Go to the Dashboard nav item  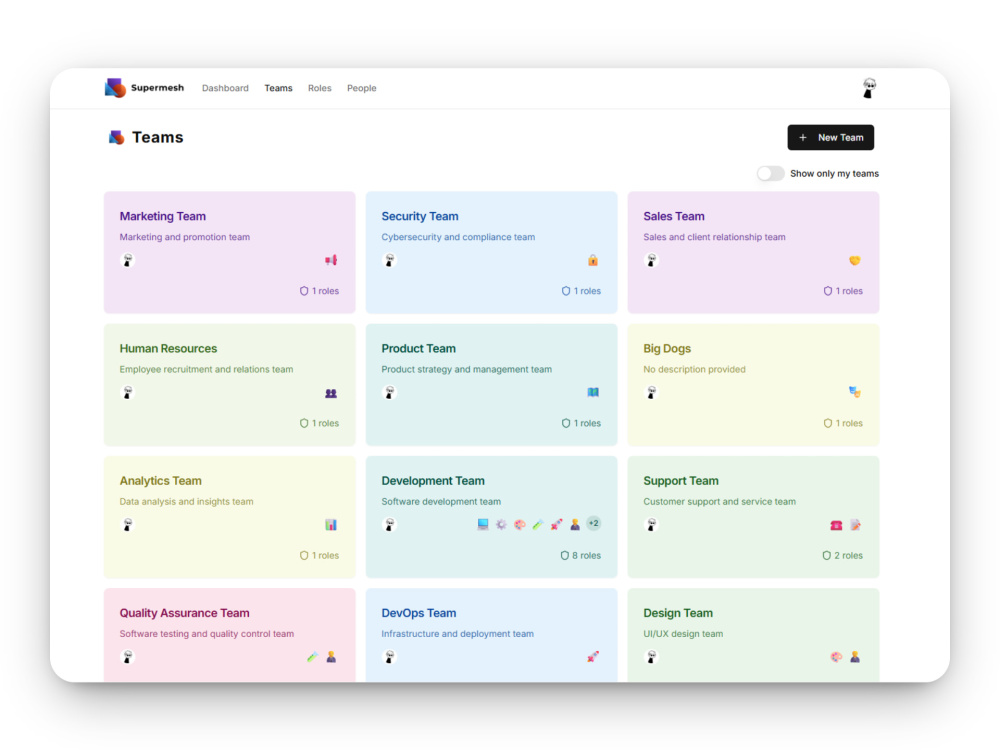(x=225, y=88)
